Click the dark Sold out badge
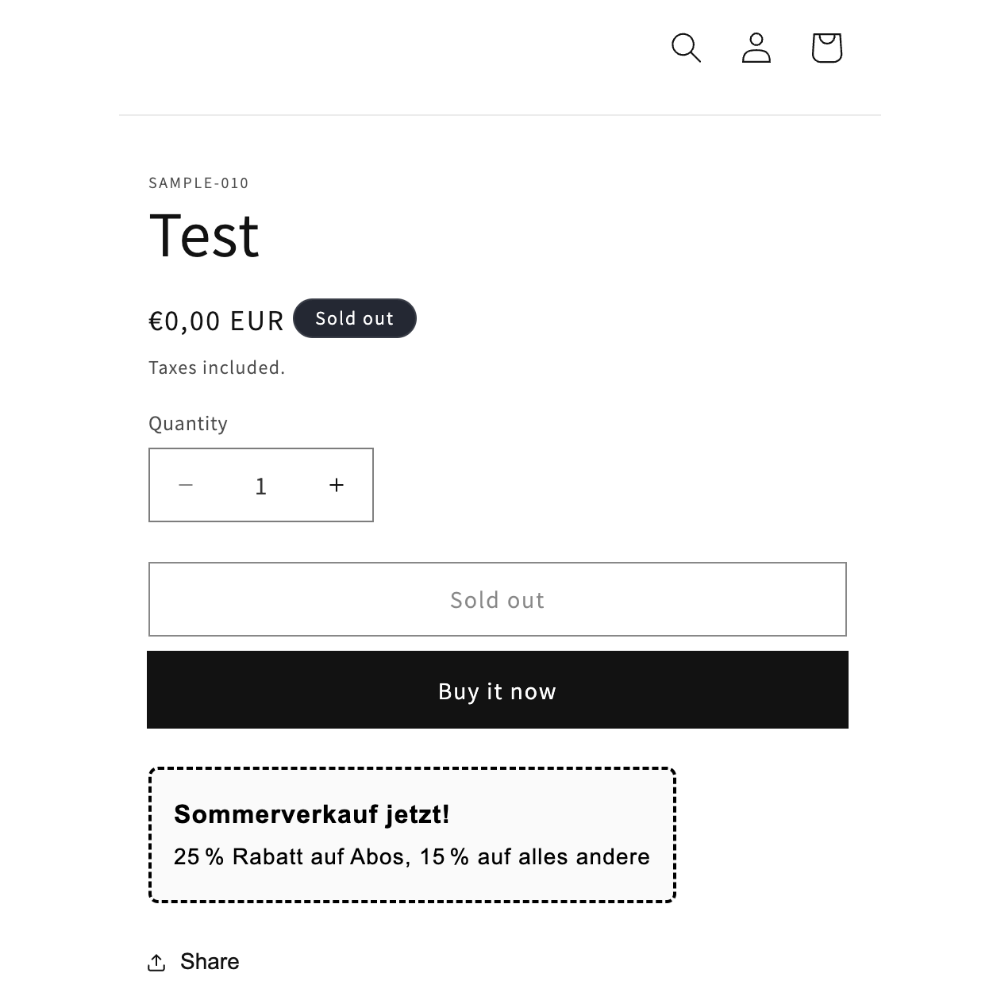This screenshot has width=1000, height=1000. click(x=355, y=318)
